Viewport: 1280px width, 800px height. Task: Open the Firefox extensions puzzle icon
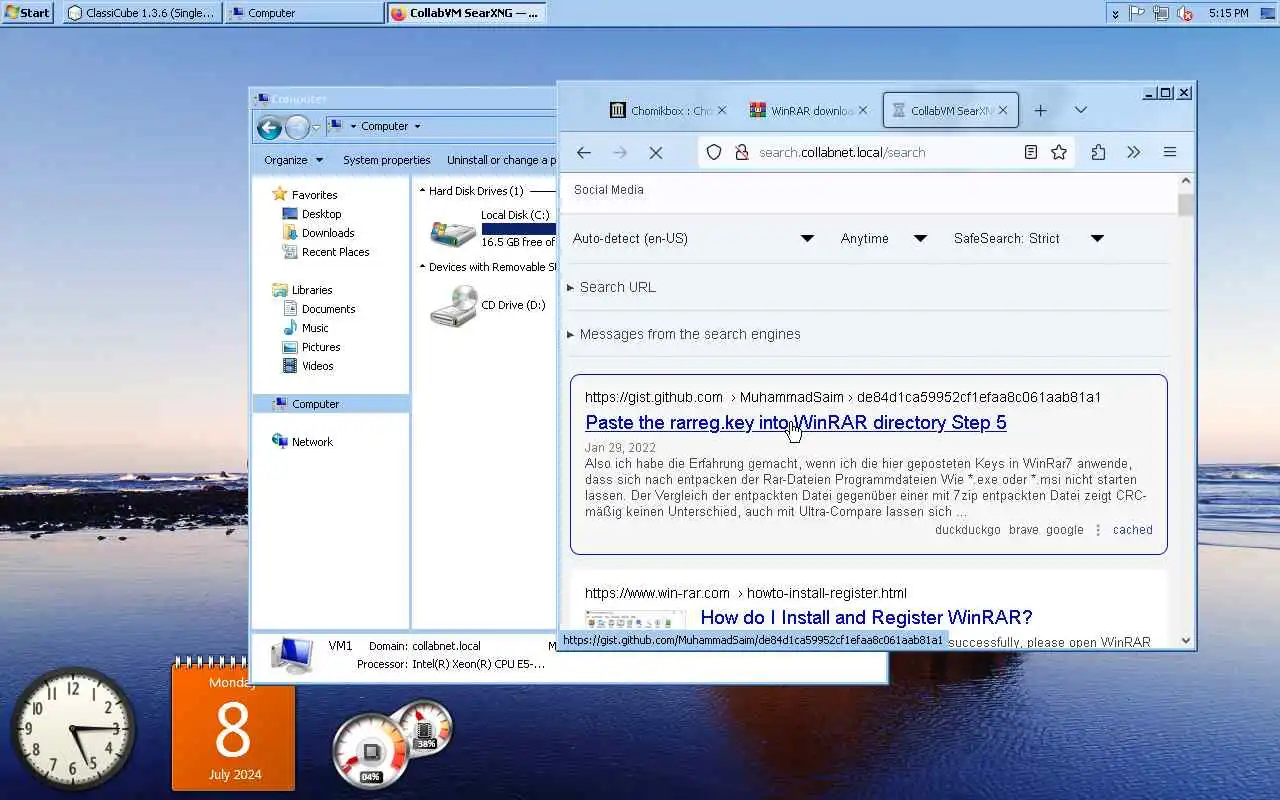(1098, 152)
